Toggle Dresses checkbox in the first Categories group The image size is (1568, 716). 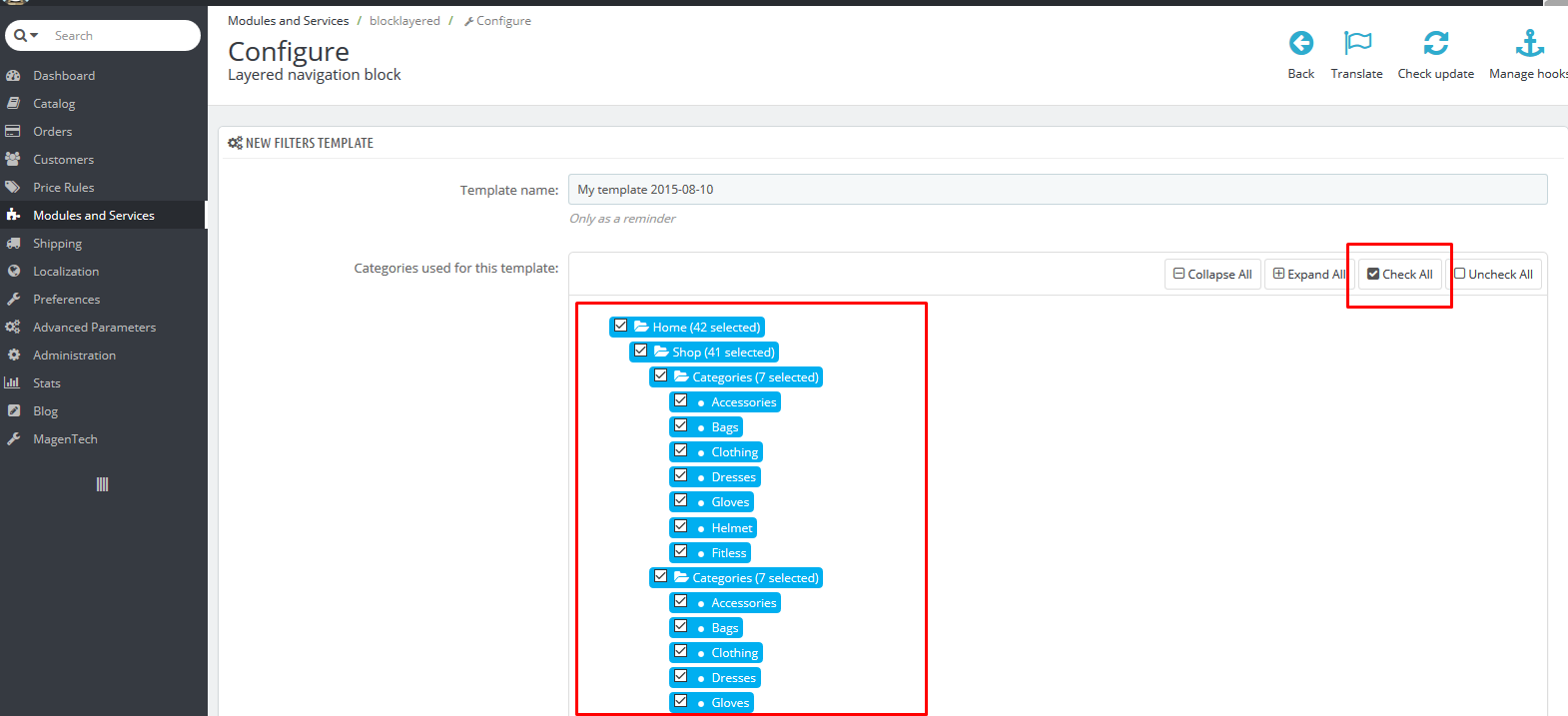coord(681,475)
